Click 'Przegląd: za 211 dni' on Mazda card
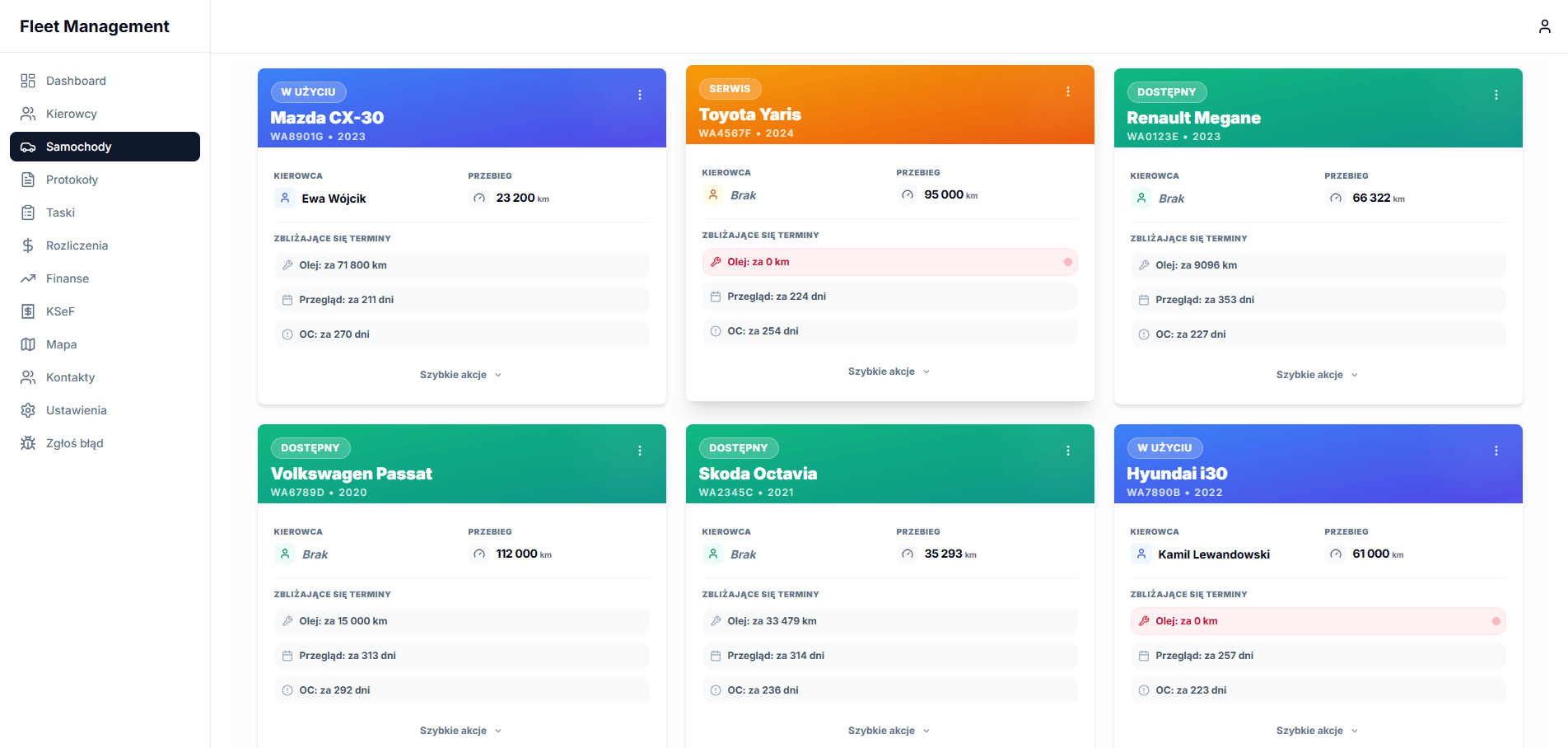The width and height of the screenshot is (1568, 748). tap(462, 300)
